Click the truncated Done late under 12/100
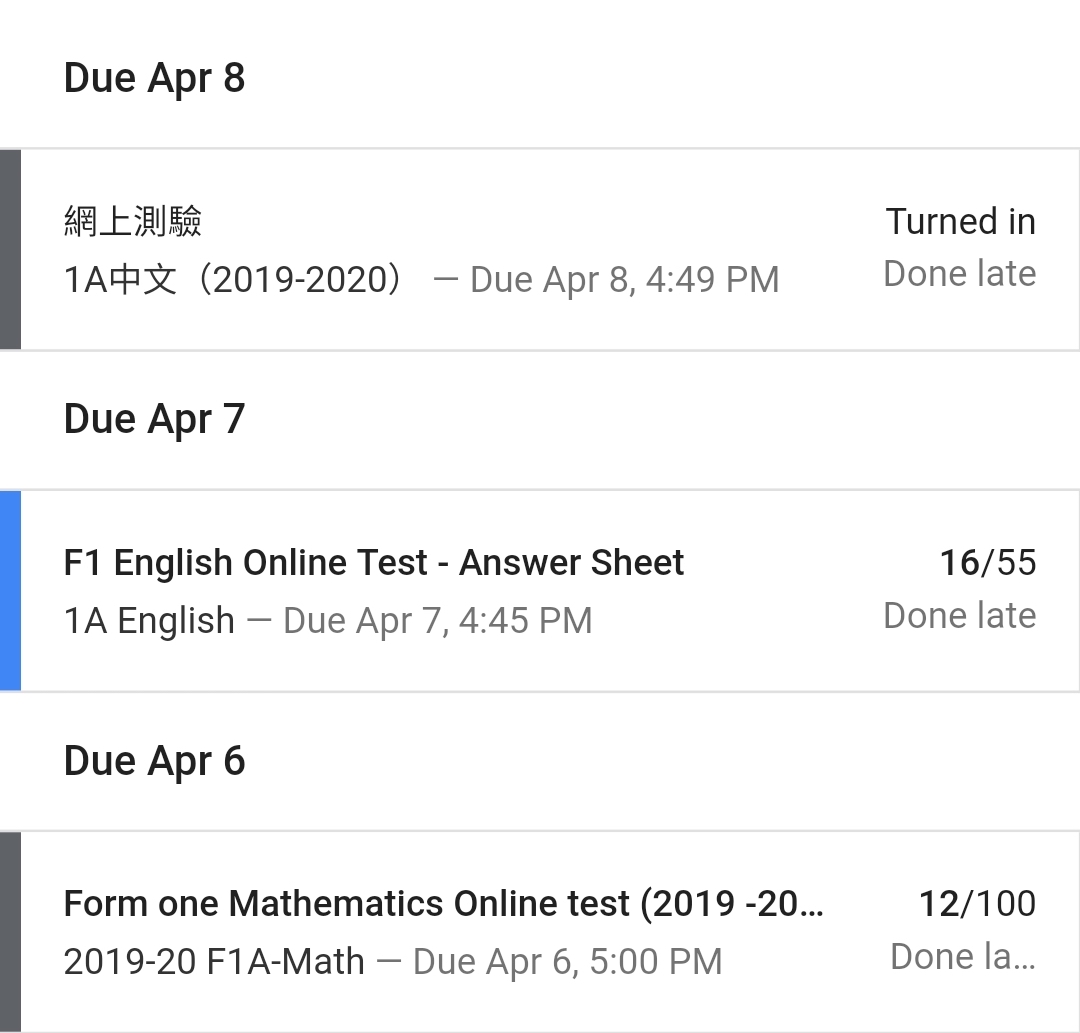Screen dimensions: 1080x1033 tap(962, 957)
